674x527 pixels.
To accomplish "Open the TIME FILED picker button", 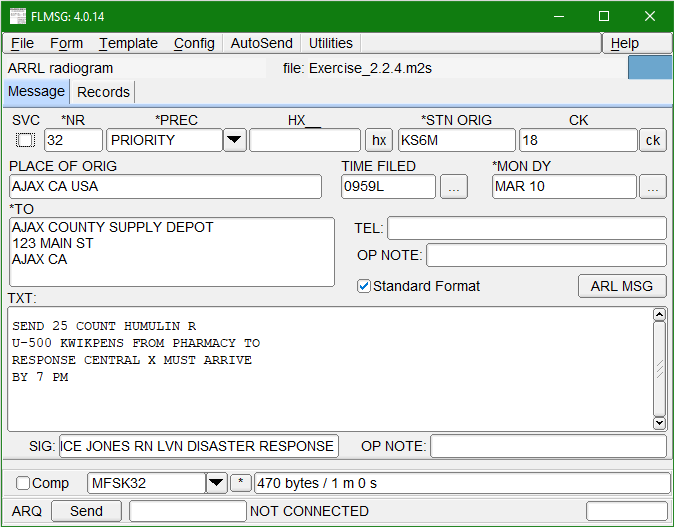I will tap(453, 187).
